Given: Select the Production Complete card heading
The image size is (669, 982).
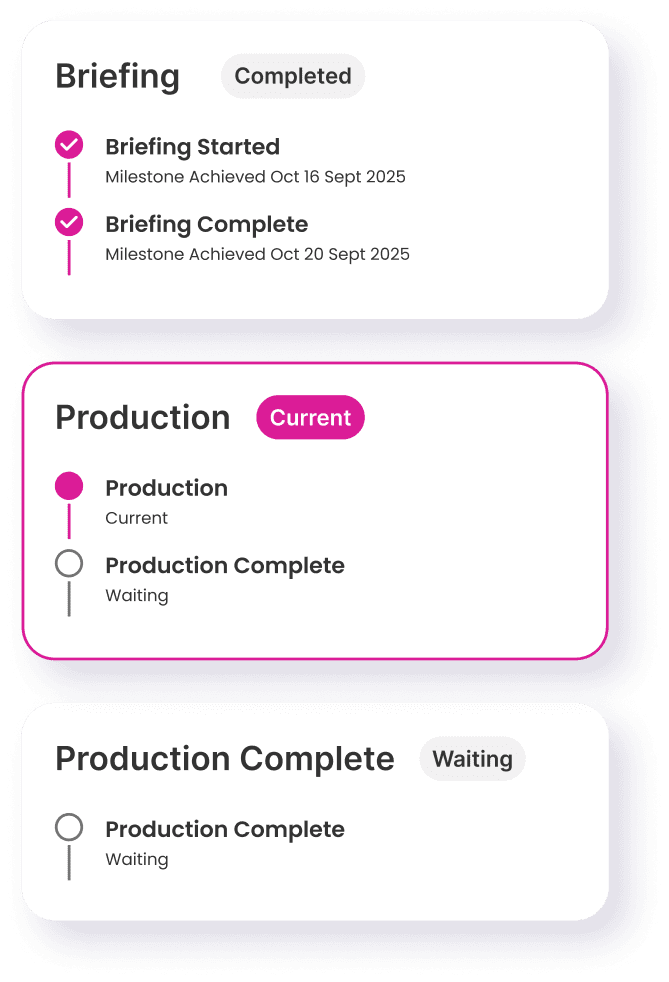Looking at the screenshot, I should (x=225, y=759).
